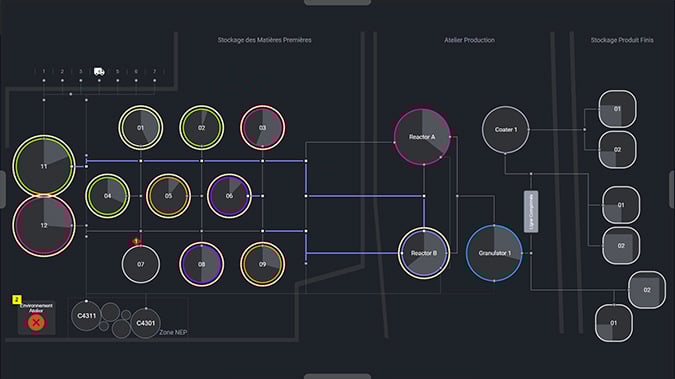Image resolution: width=675 pixels, height=379 pixels.
Task: Click raw material tank 03
Action: click(263, 128)
